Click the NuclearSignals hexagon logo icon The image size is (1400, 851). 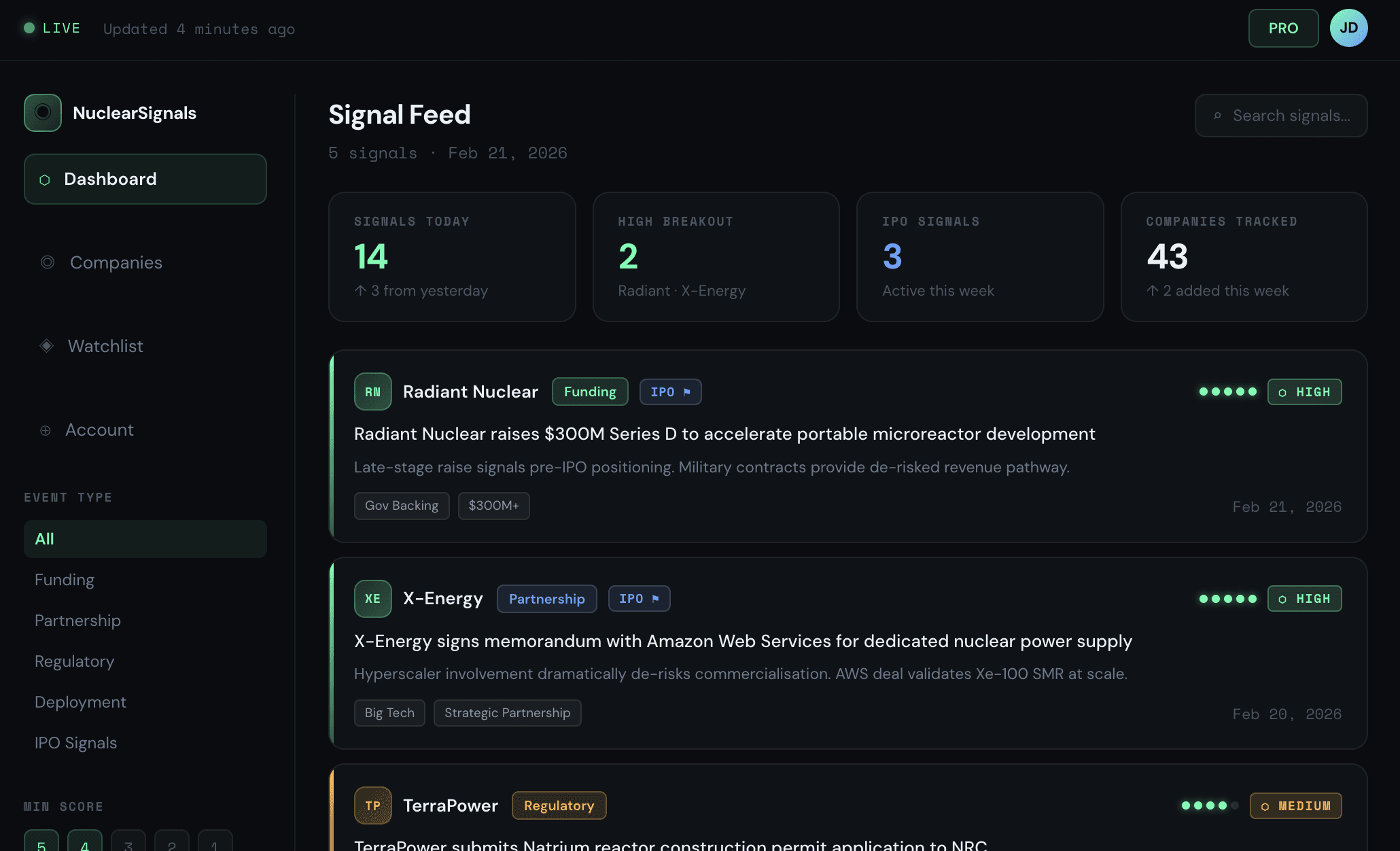42,113
